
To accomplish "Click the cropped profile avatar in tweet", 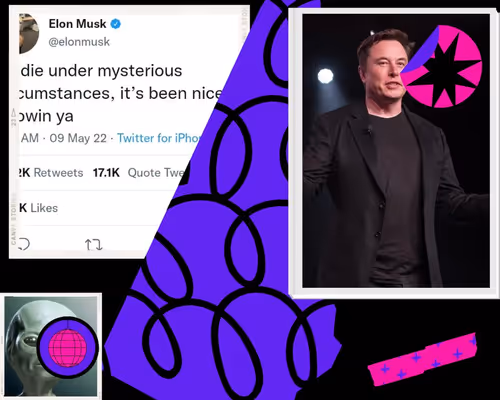I will point(29,33).
